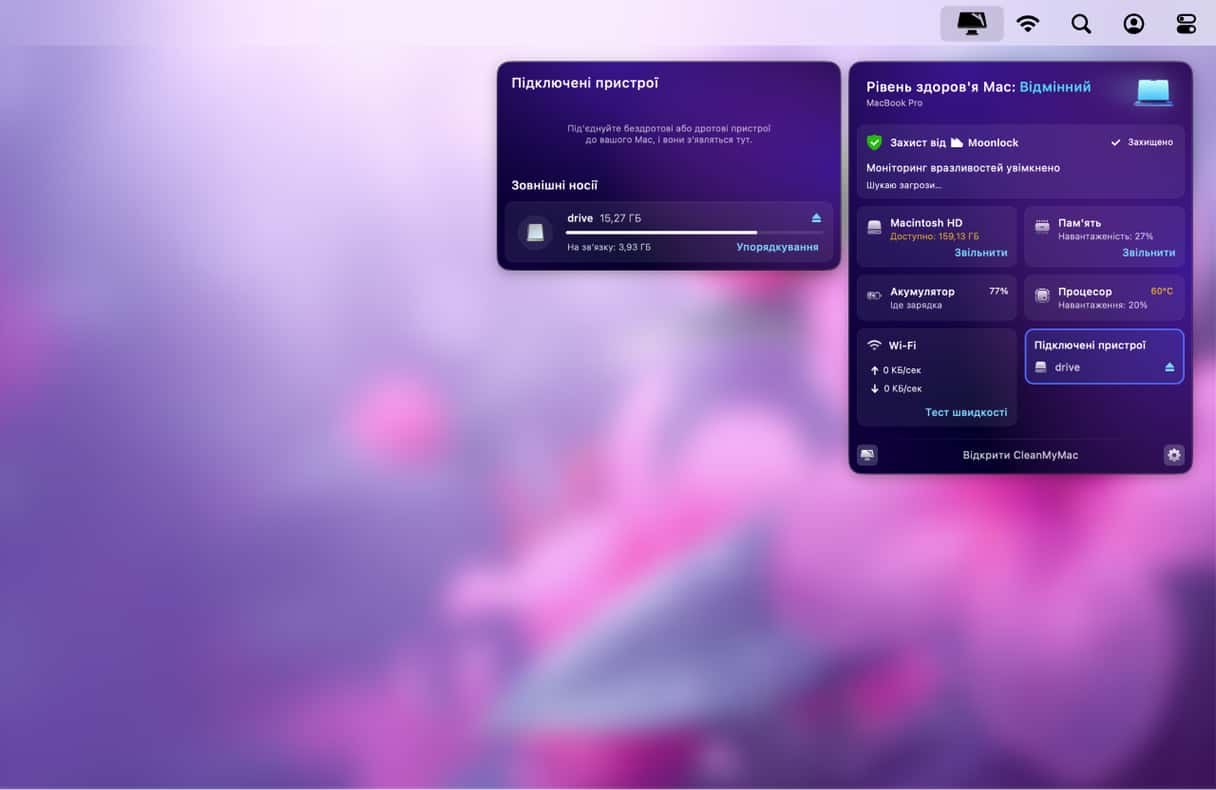Open the Wi-Fi menu bar icon
1216x790 pixels.
pos(1027,24)
